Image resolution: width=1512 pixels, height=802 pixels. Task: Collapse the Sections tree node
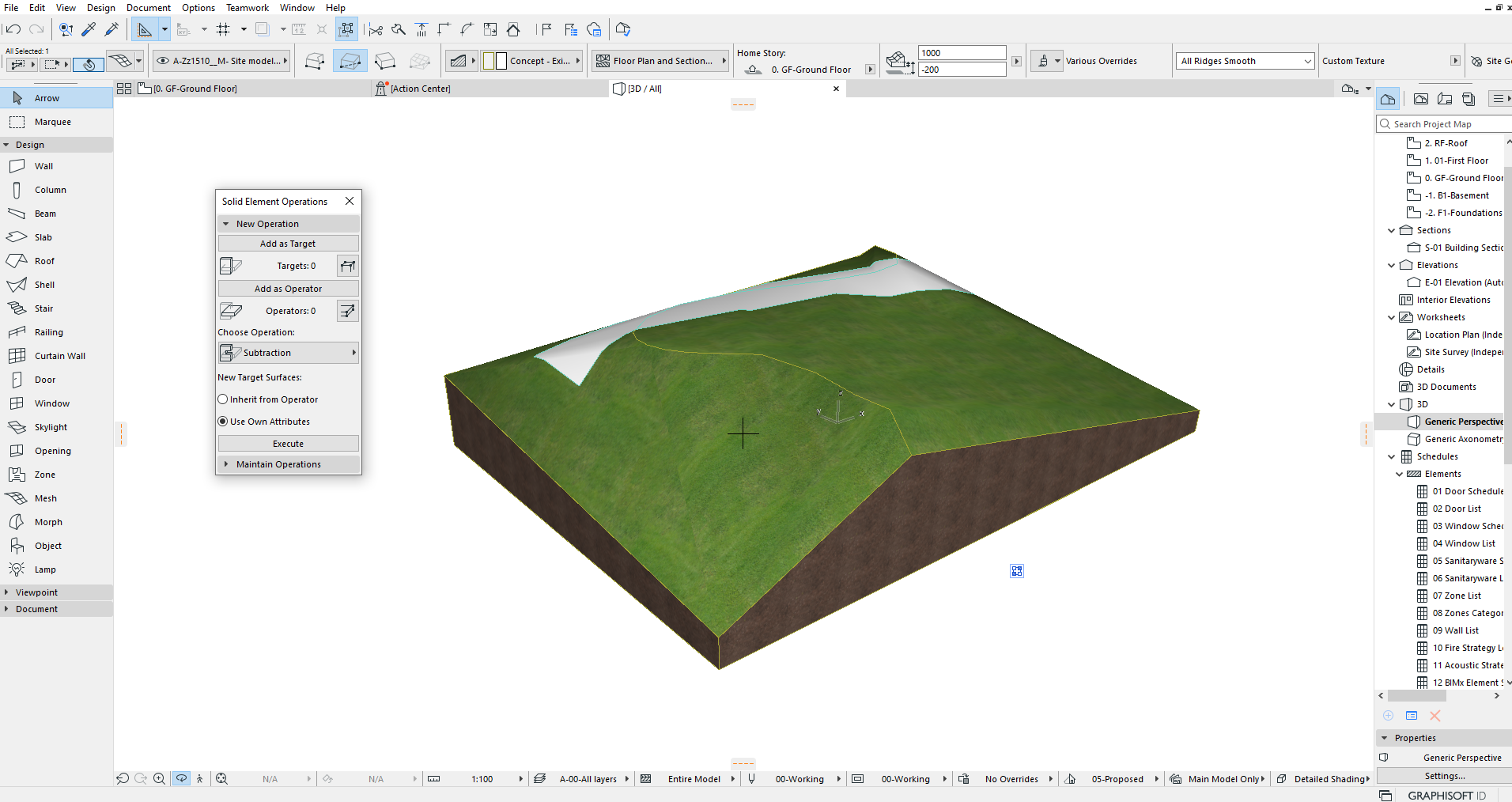point(1392,230)
